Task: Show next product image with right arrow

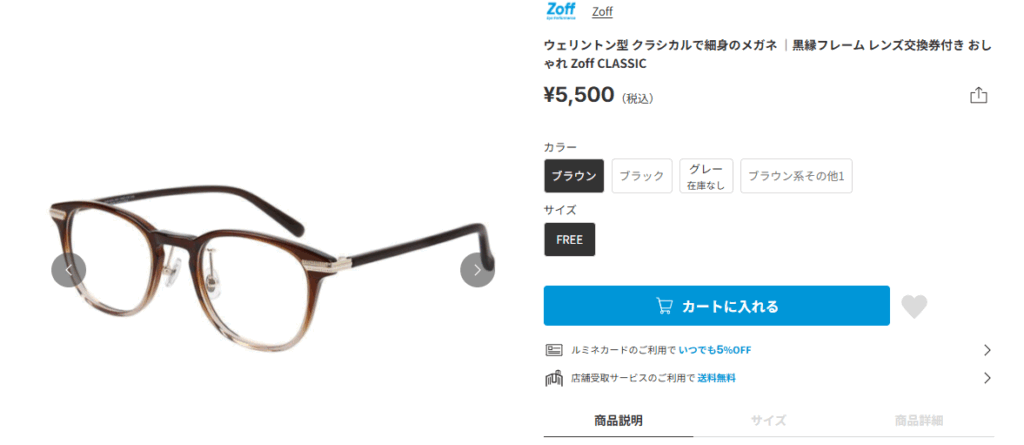Action: tap(477, 270)
